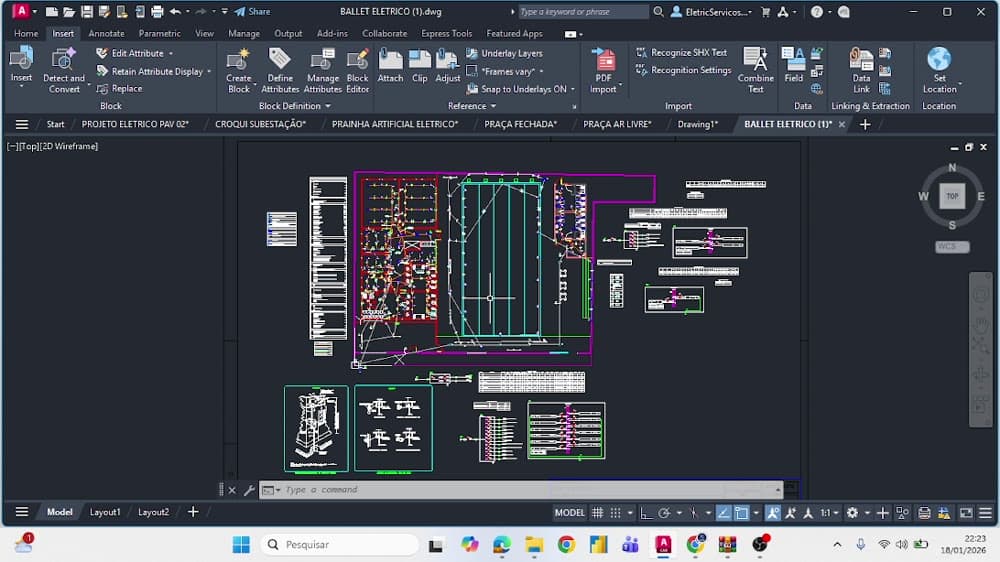This screenshot has width=1000, height=562.
Task: Open the AutoCAD application menu logo
Action: (x=20, y=11)
